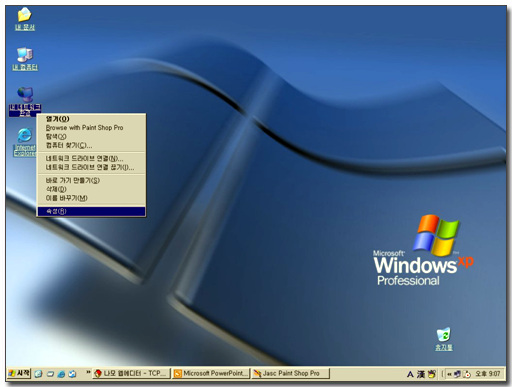The image size is (512, 387).
Task: Click the Show Desktop quick launch icon
Action: tap(50, 374)
